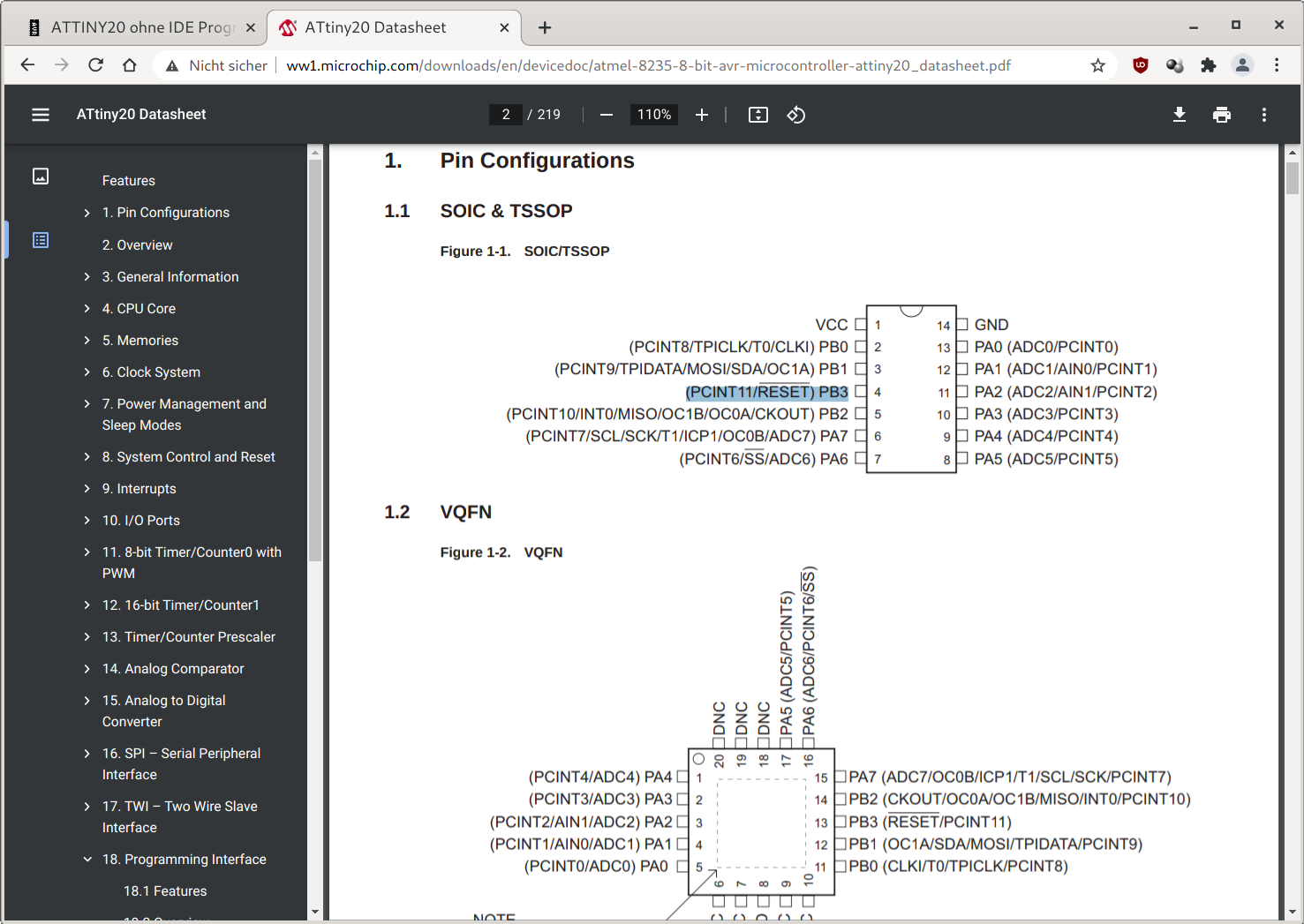Open the extensions puzzle menu
The width and height of the screenshot is (1304, 924).
pos(1209,65)
